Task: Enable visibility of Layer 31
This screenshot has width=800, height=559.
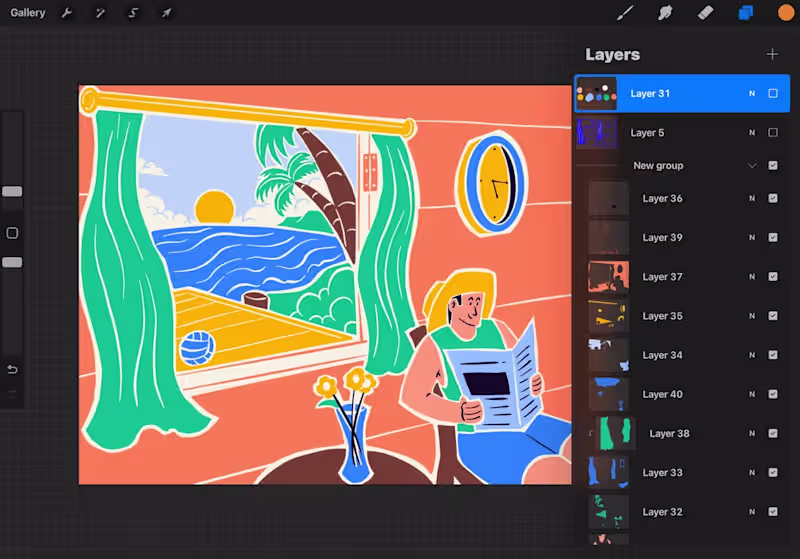Action: pos(773,93)
